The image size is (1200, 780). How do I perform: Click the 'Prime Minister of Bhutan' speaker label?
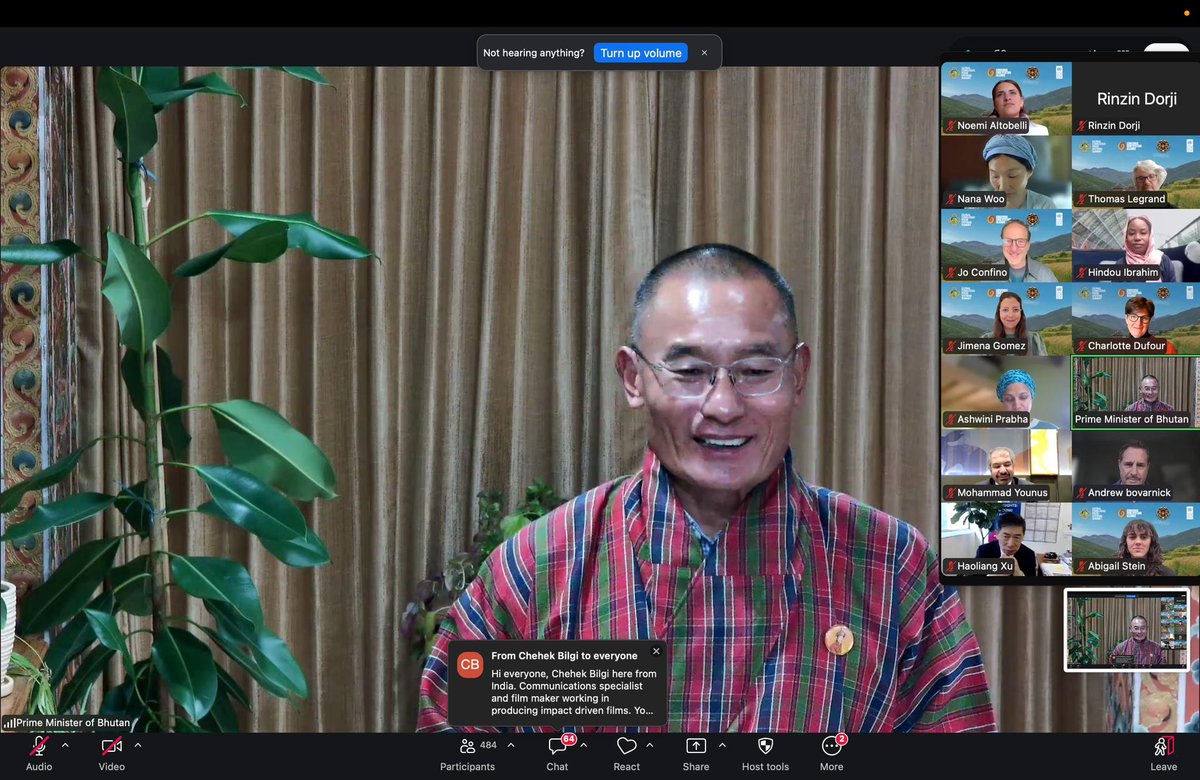[73, 723]
